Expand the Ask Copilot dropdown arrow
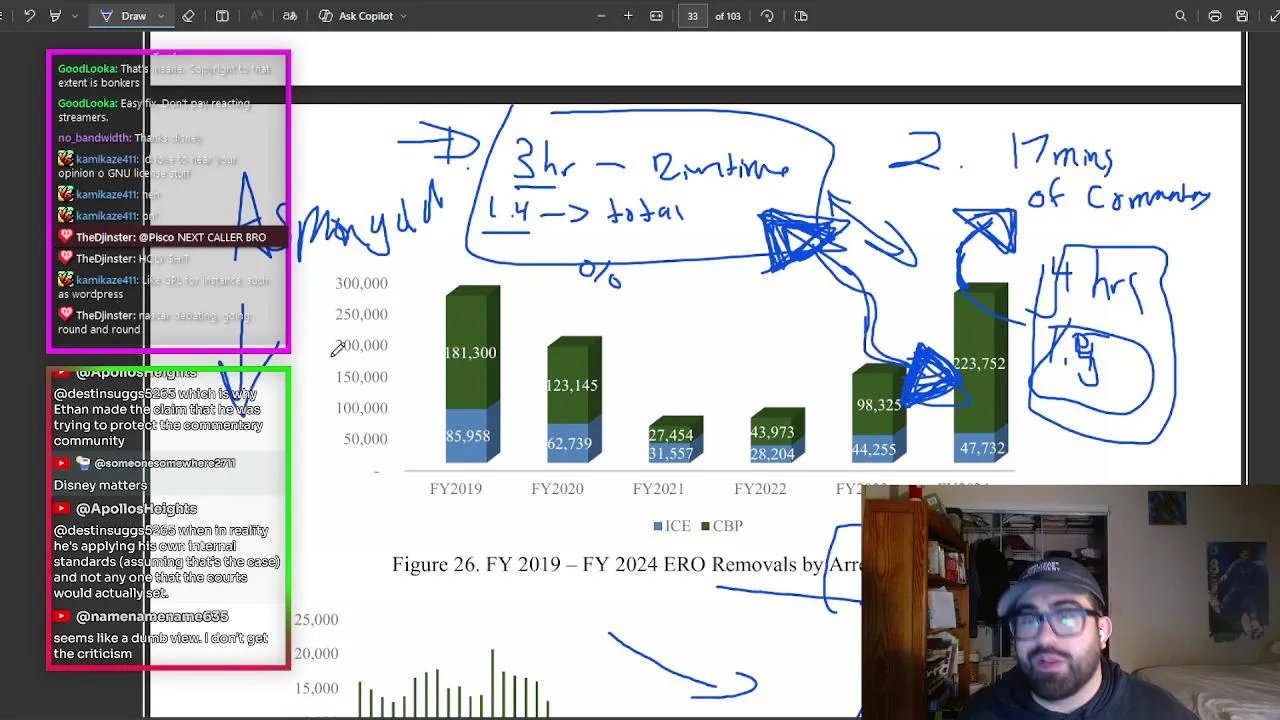 click(403, 16)
